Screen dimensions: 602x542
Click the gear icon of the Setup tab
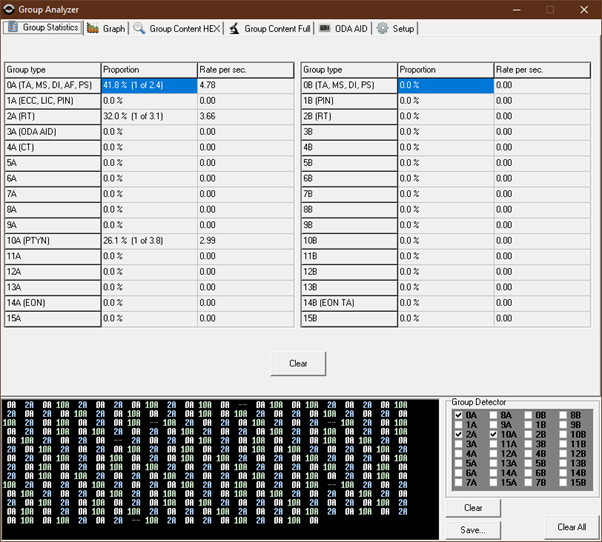(x=382, y=28)
